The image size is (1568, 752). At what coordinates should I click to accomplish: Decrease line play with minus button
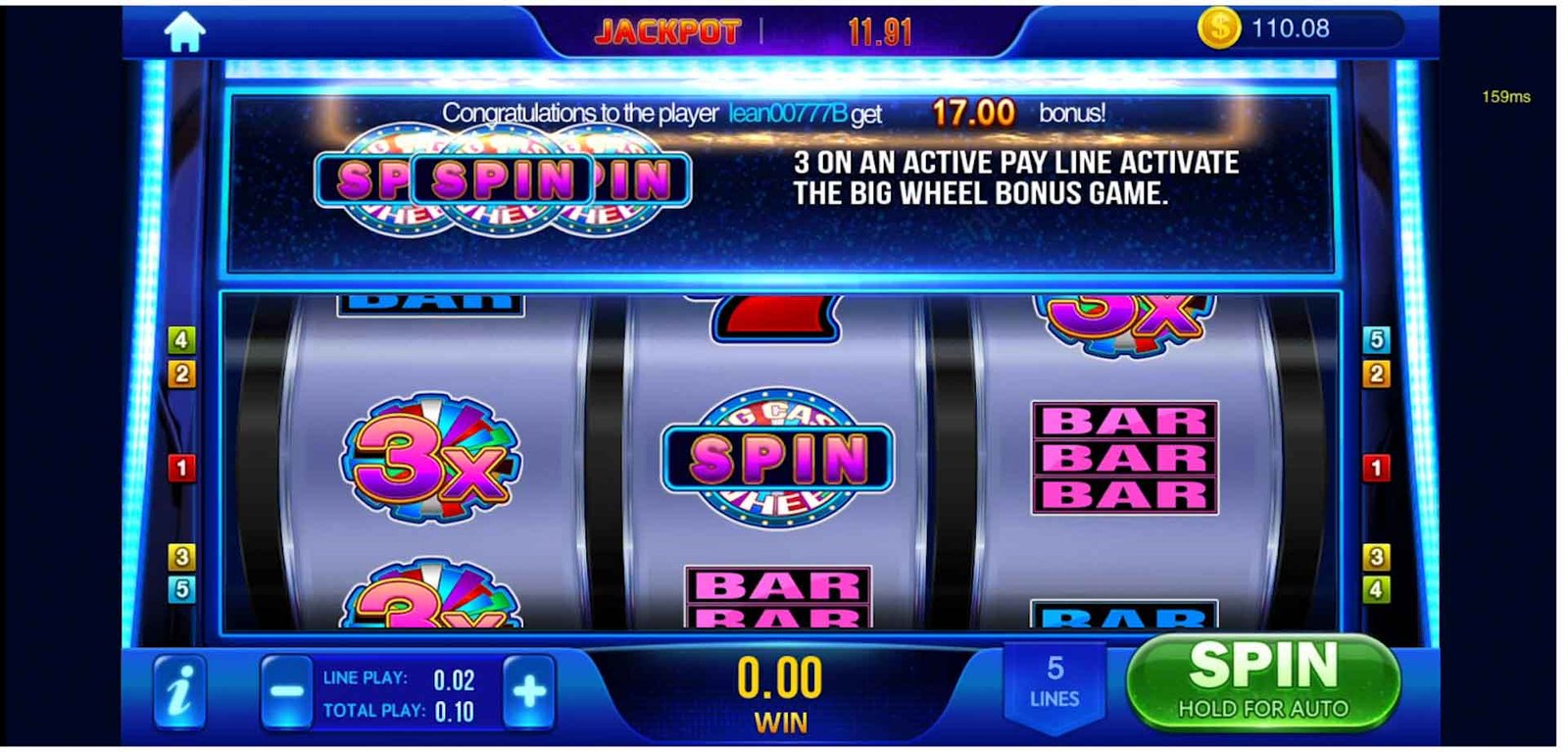tap(287, 692)
